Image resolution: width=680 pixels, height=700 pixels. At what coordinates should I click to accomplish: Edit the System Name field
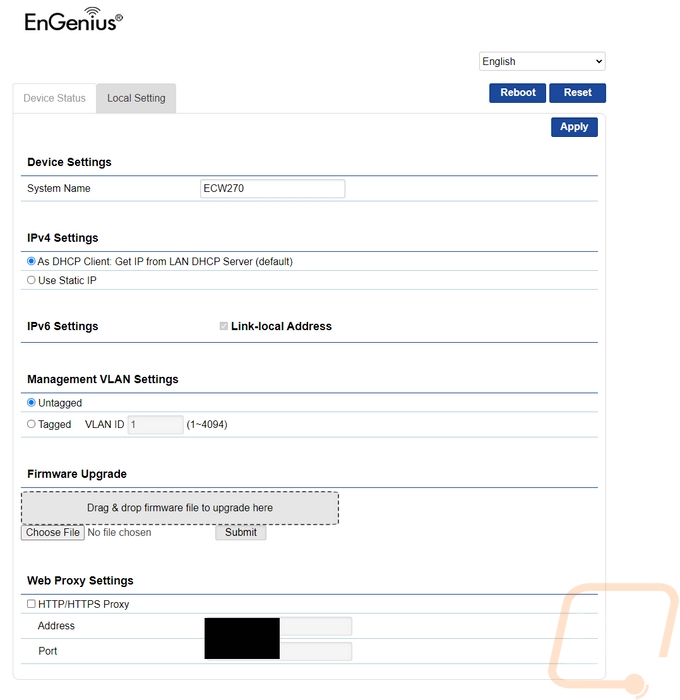273,188
